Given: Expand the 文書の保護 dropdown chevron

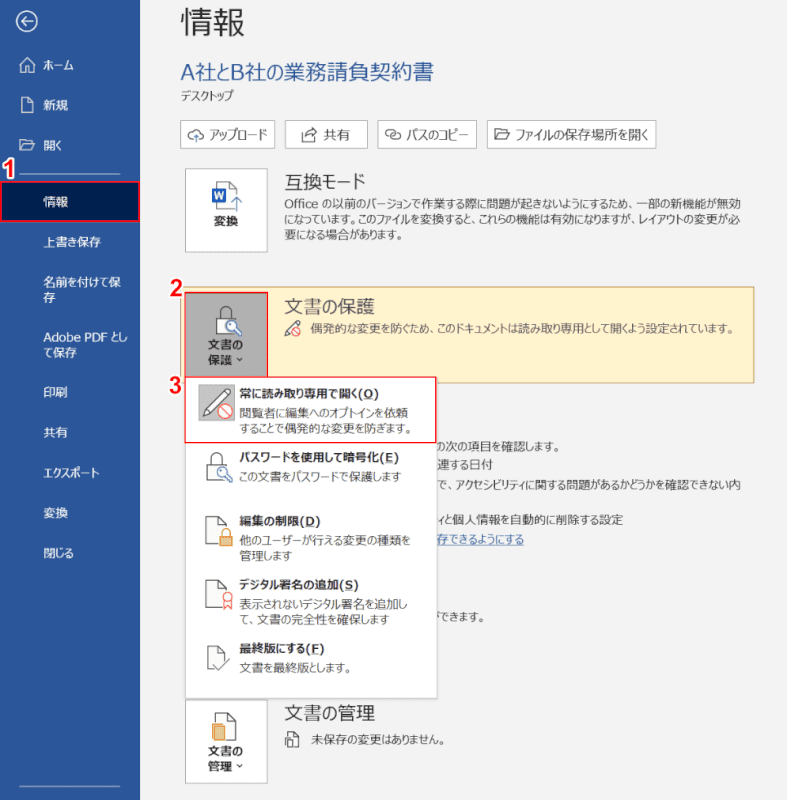Looking at the screenshot, I should pyautogui.click(x=240, y=360).
